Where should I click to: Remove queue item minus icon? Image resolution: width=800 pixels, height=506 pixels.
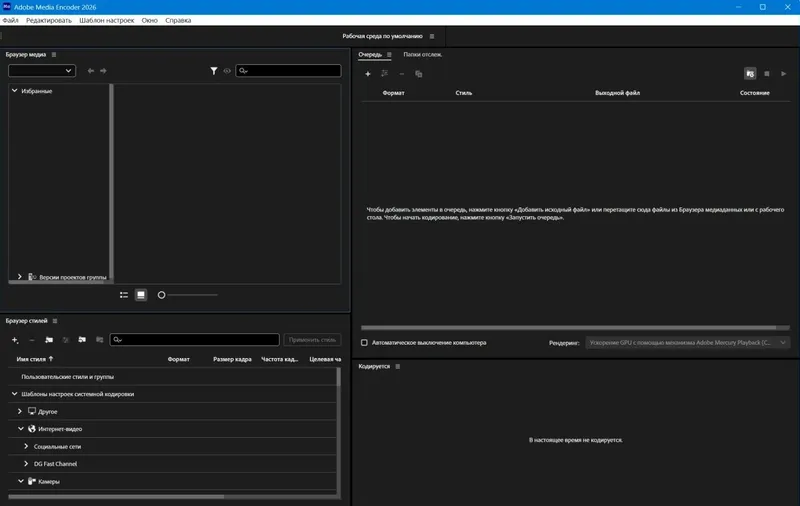point(402,74)
